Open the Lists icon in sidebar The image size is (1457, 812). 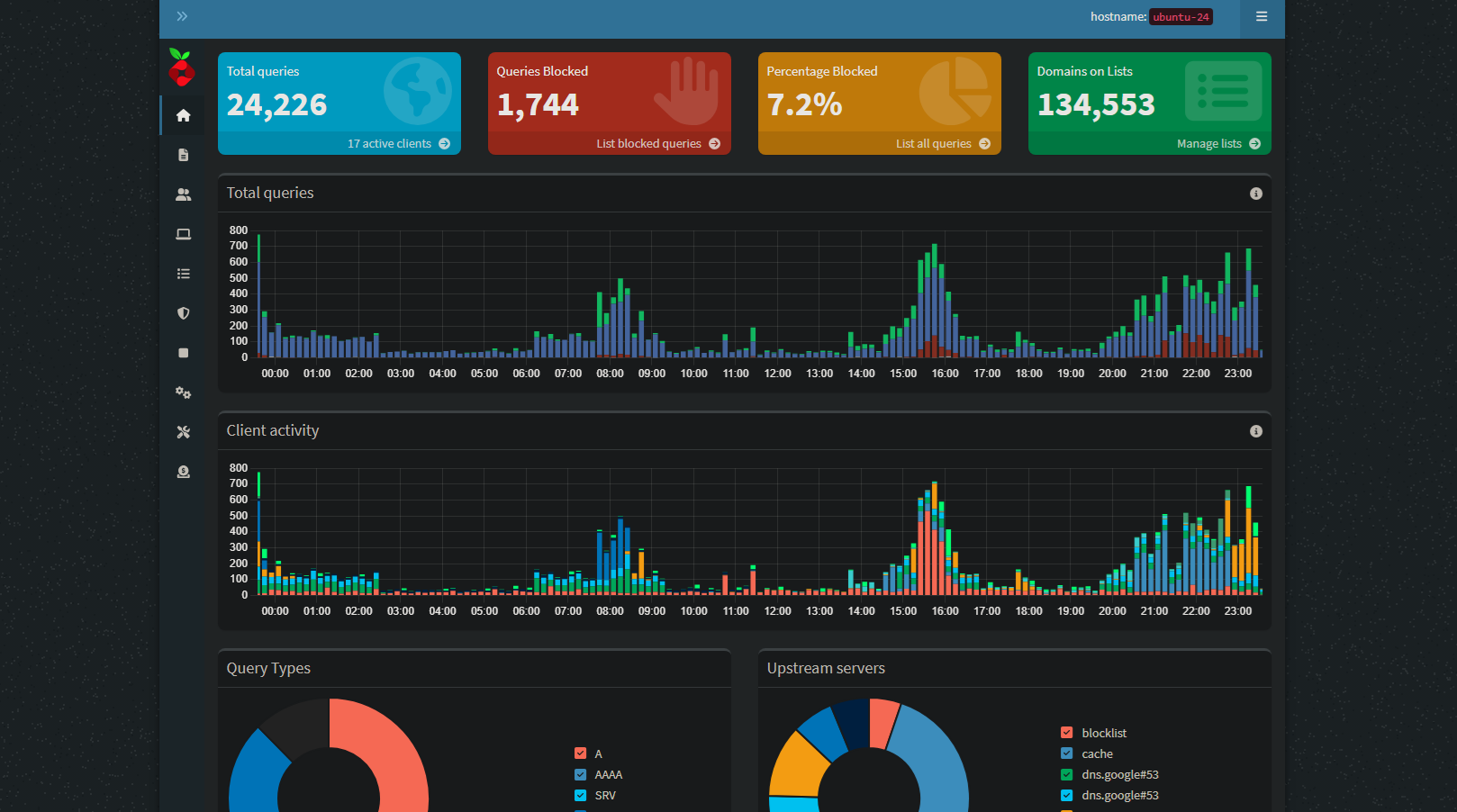coord(183,274)
